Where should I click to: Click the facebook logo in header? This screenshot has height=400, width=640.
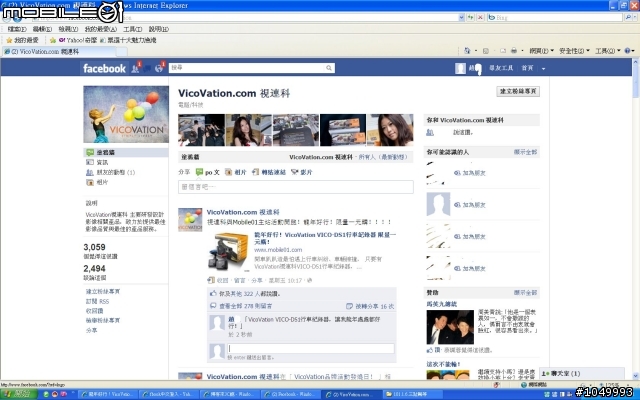pos(104,68)
